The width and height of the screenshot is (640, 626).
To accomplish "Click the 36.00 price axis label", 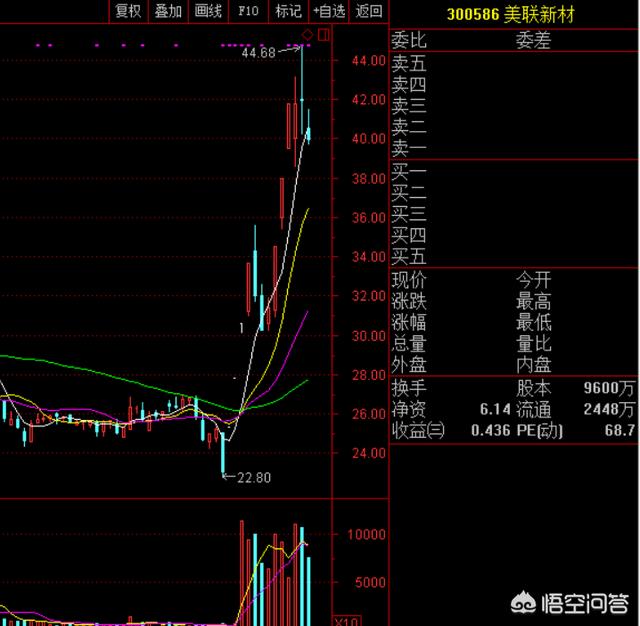I will coord(369,218).
